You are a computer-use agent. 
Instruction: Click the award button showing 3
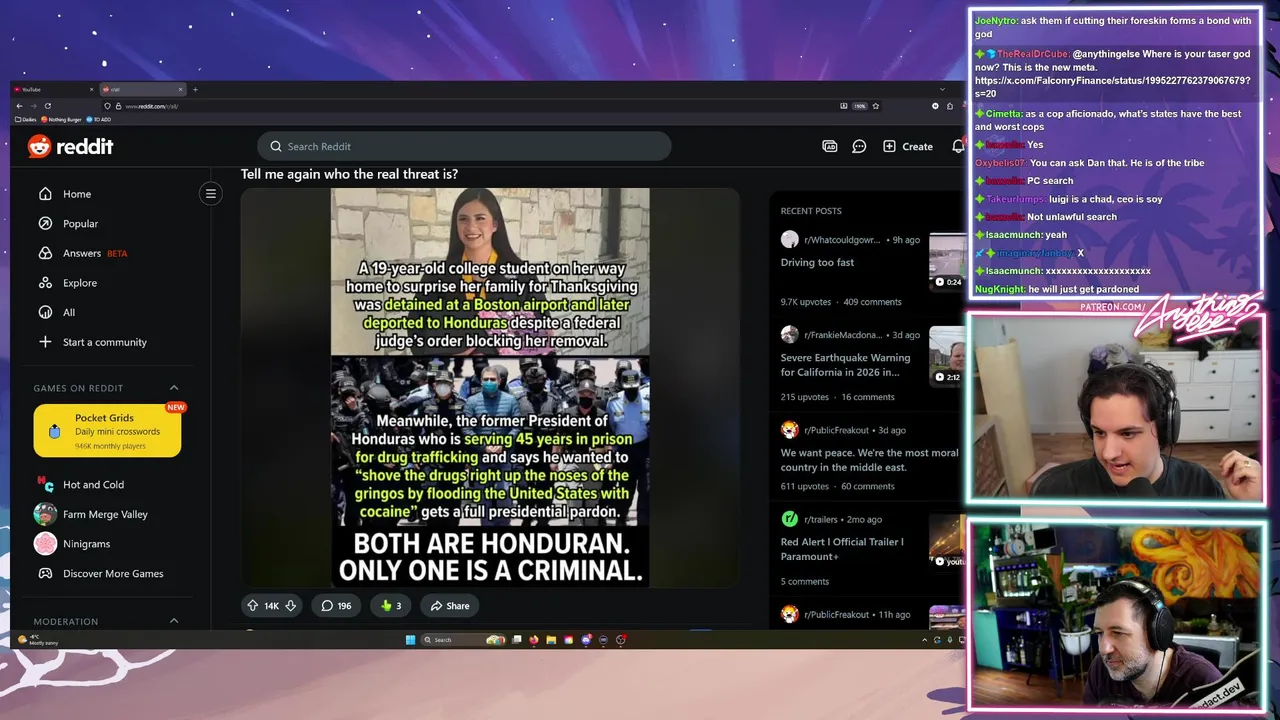point(391,606)
